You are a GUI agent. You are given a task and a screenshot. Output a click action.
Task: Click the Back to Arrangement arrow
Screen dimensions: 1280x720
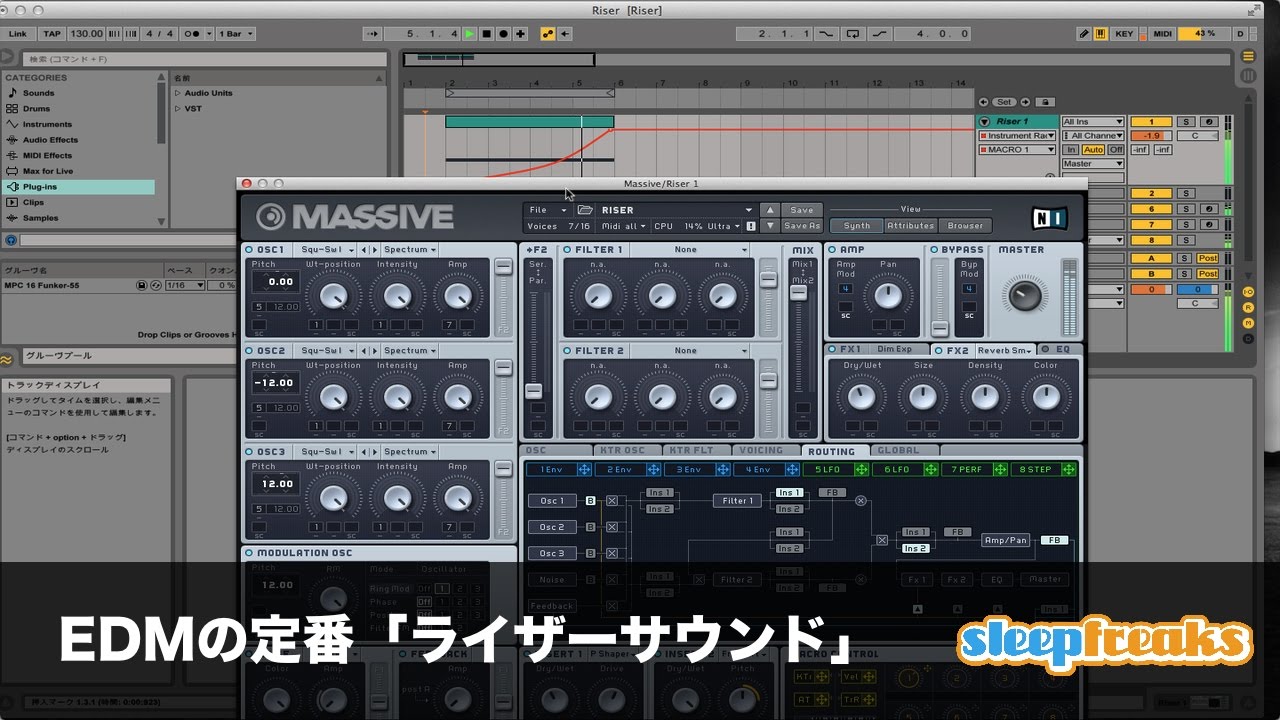click(x=566, y=34)
